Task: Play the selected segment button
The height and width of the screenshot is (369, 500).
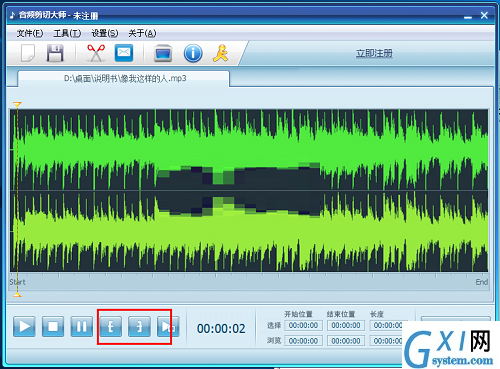Action: pyautogui.click(x=168, y=326)
